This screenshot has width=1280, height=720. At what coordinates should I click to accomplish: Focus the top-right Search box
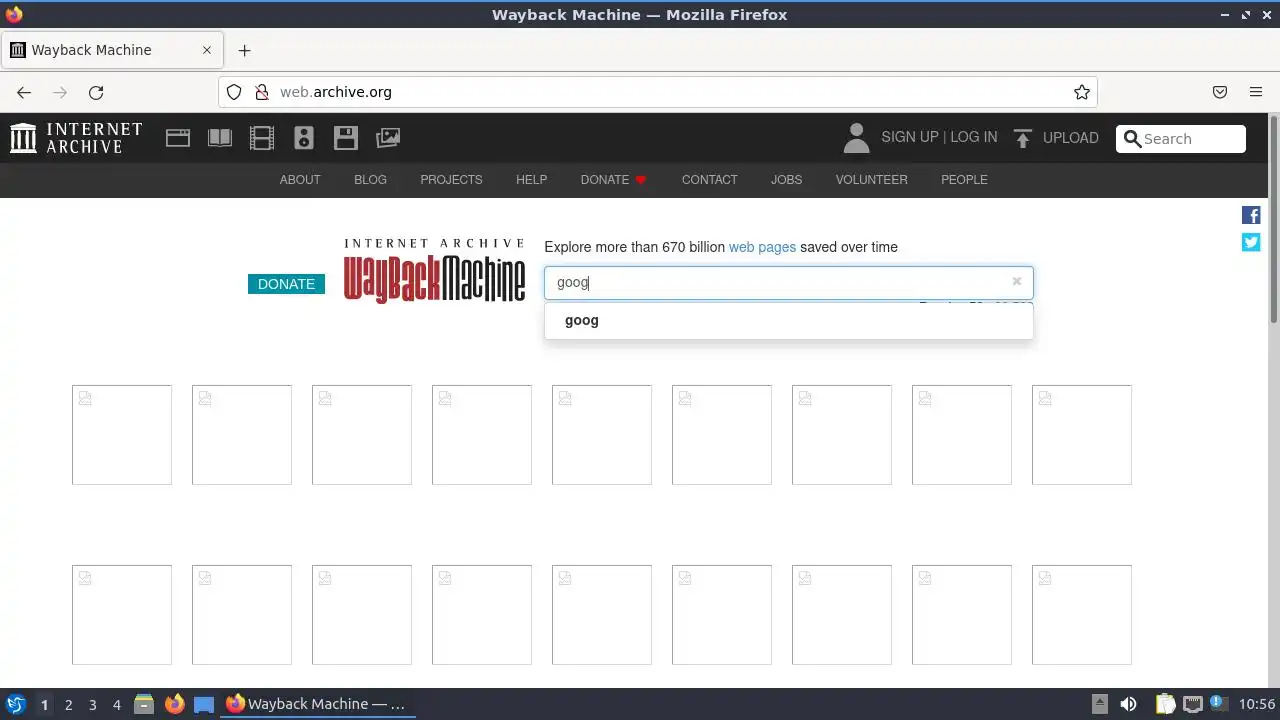coord(1181,139)
